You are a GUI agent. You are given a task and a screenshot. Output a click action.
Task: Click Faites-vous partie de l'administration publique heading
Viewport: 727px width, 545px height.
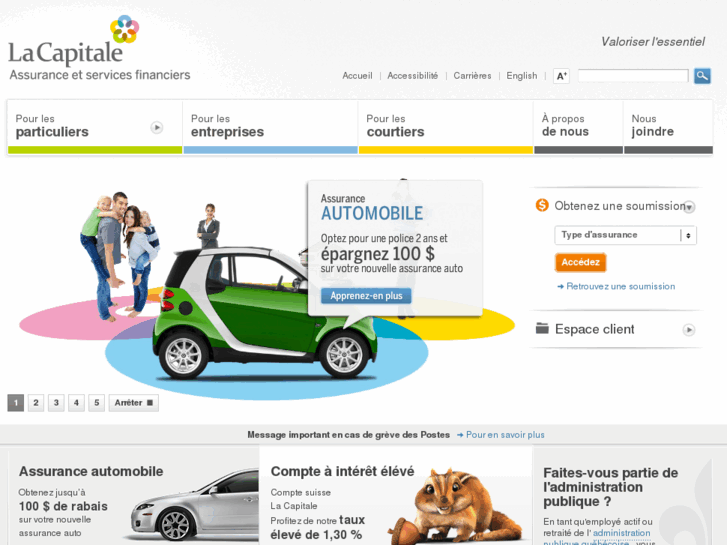click(611, 487)
